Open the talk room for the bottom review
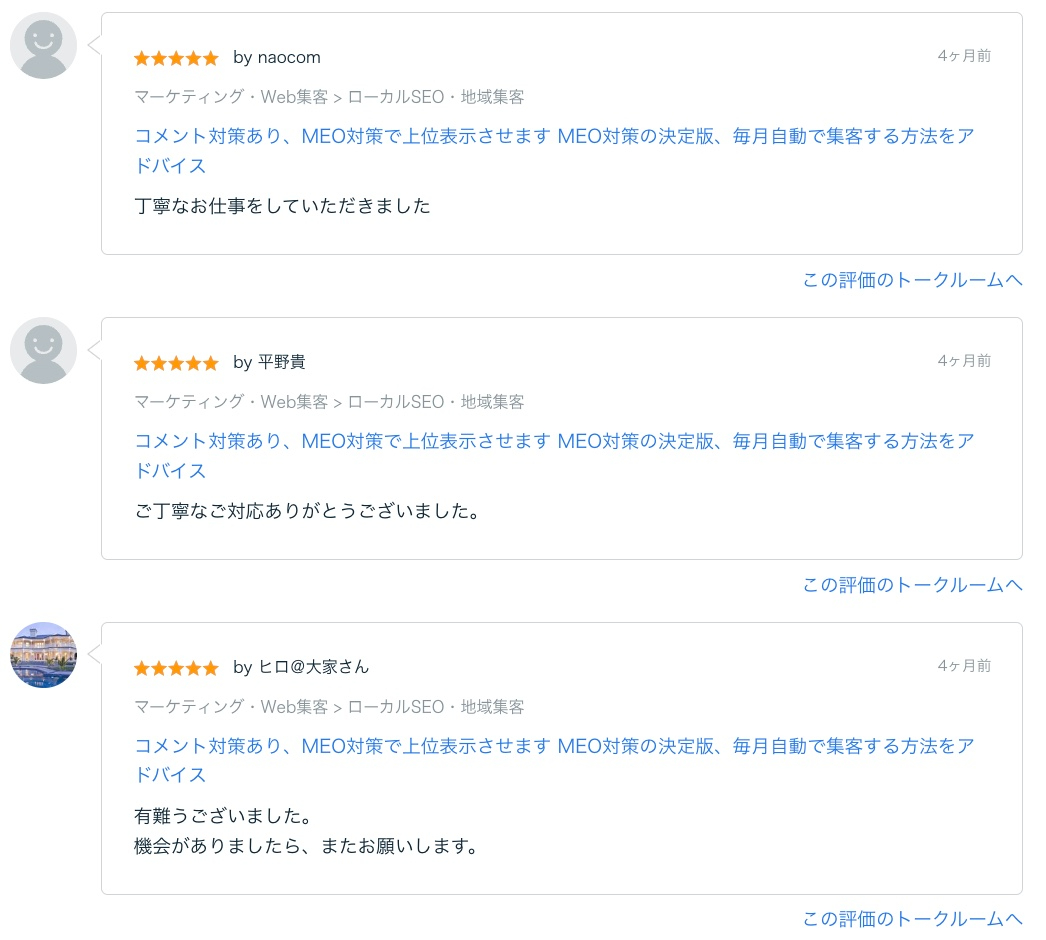The height and width of the screenshot is (940, 1046). pos(911,918)
